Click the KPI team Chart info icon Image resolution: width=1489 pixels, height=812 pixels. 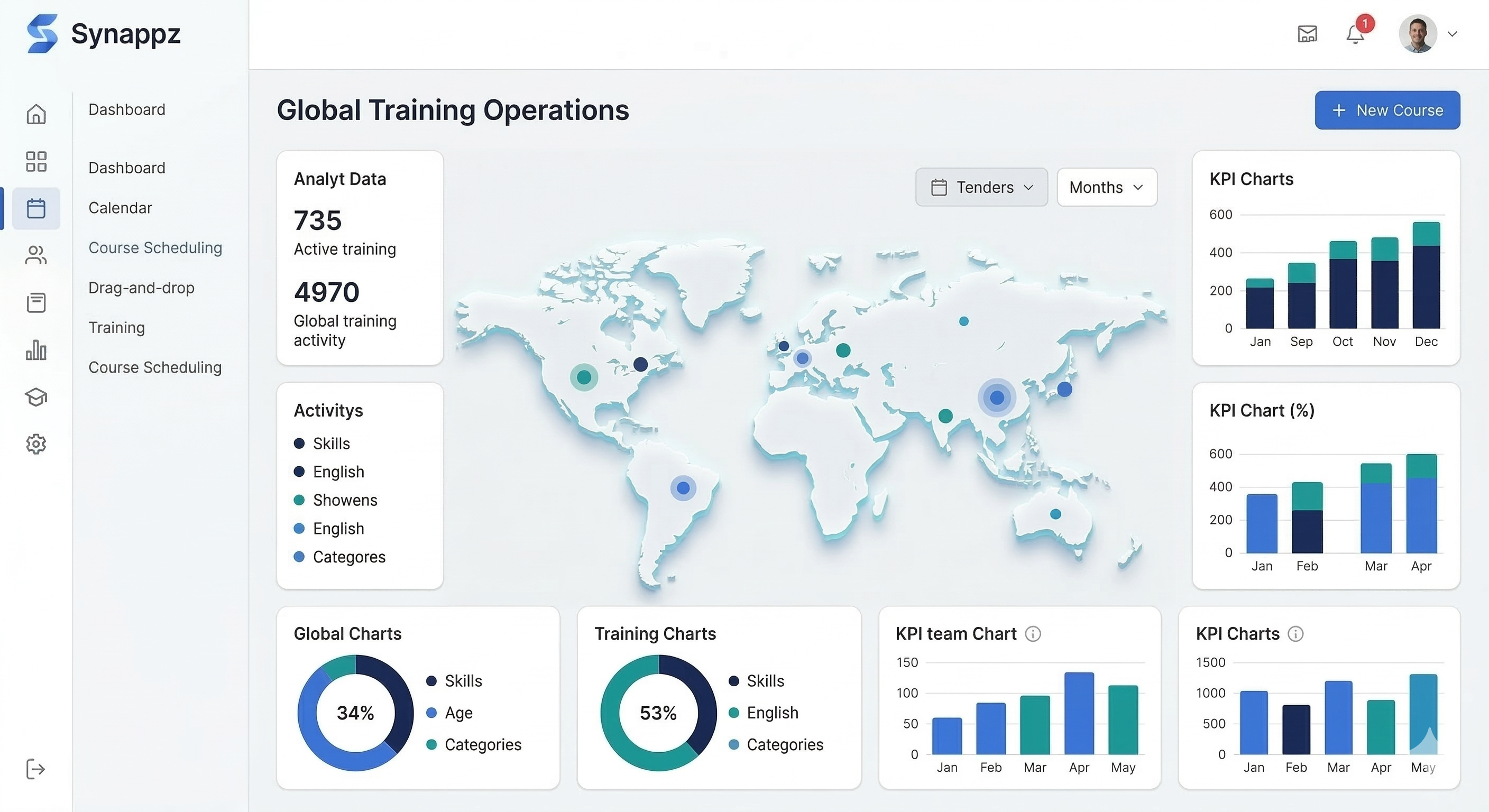point(1034,633)
